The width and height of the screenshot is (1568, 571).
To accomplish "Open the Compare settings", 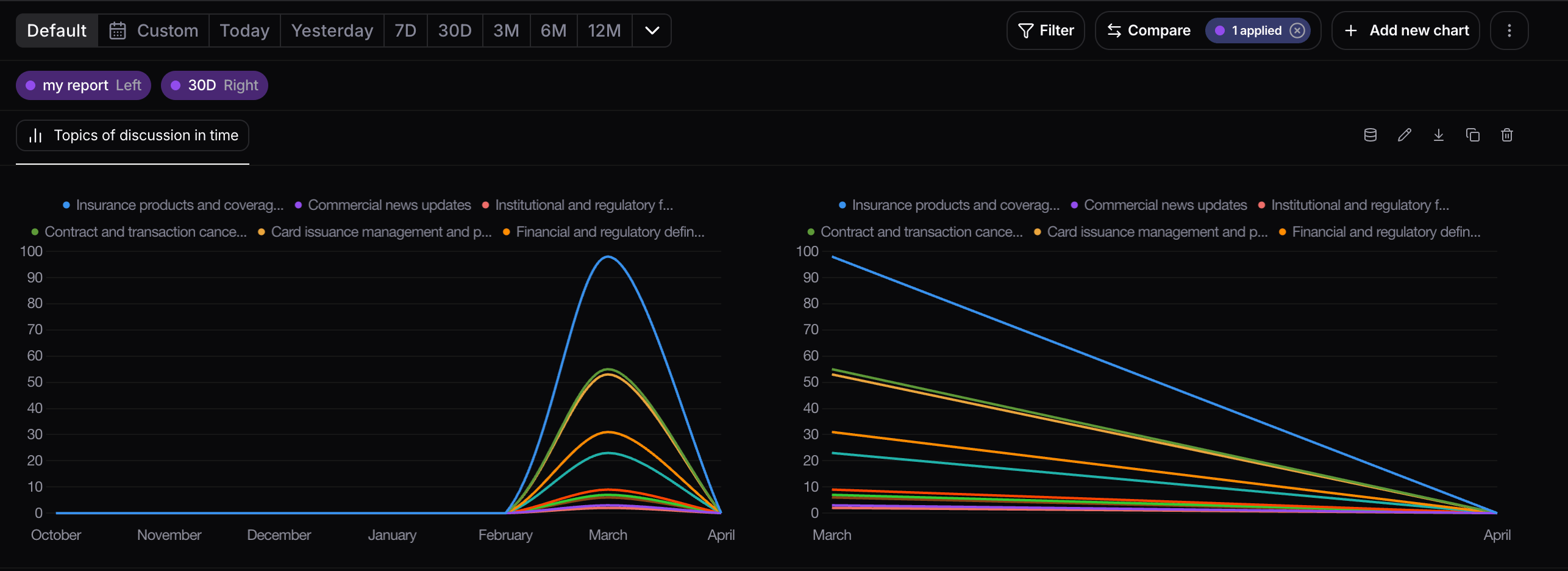I will pos(1149,31).
